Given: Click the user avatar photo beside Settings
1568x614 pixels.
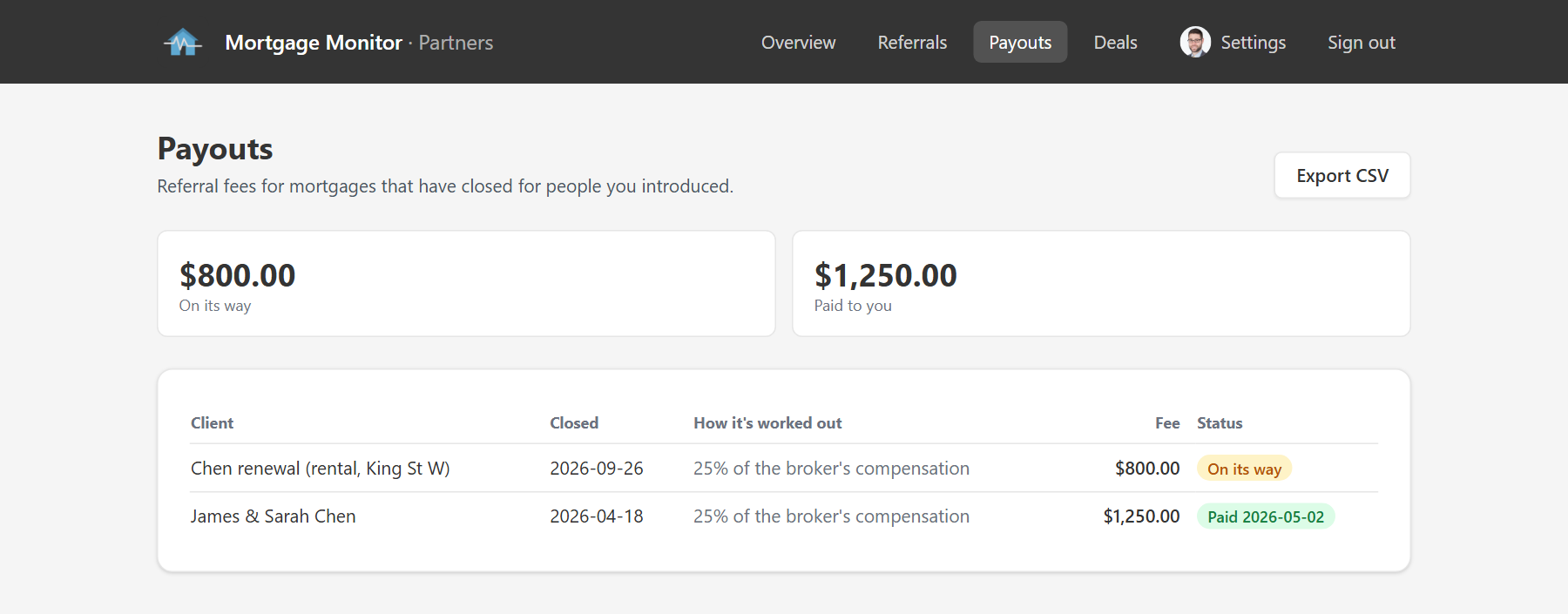Looking at the screenshot, I should tap(1195, 42).
